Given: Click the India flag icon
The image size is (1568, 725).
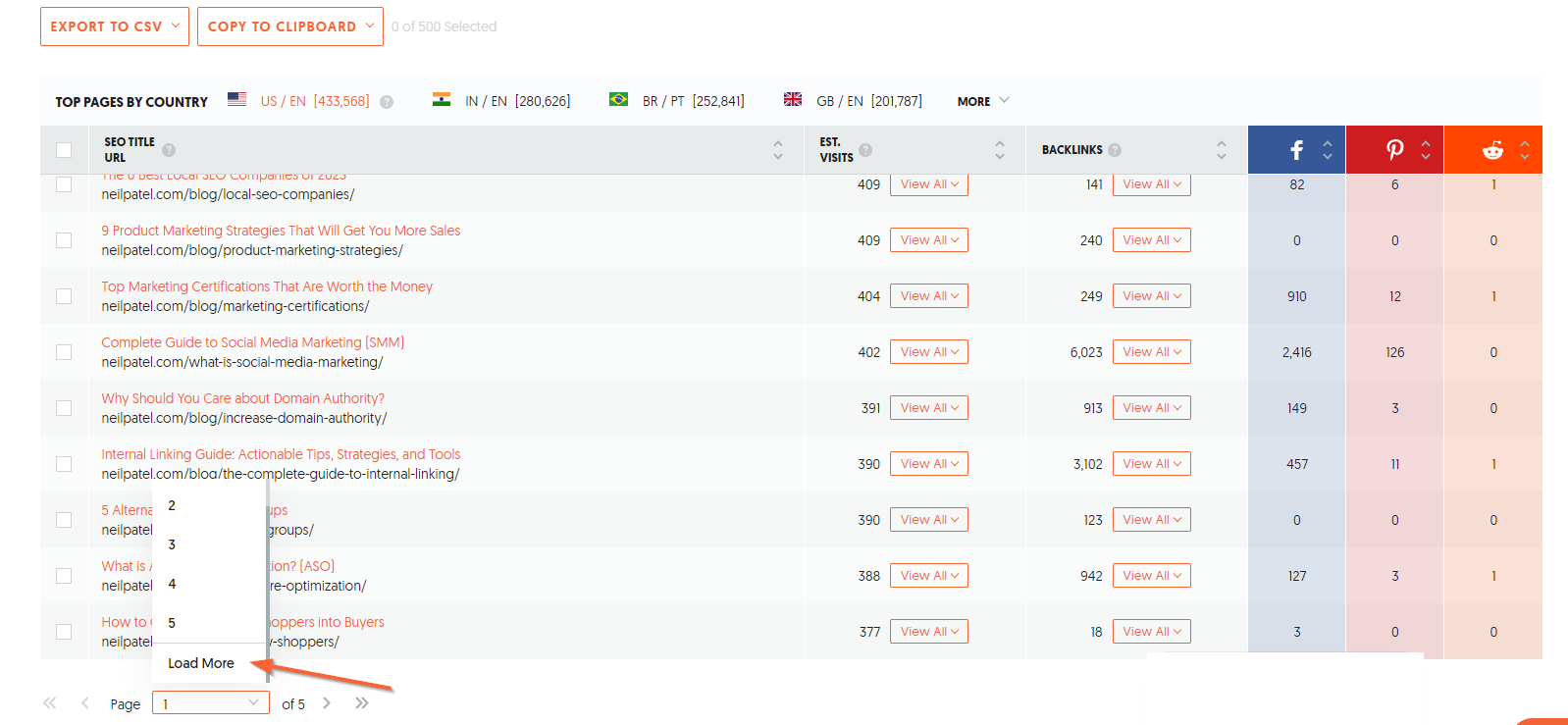Looking at the screenshot, I should pyautogui.click(x=442, y=99).
